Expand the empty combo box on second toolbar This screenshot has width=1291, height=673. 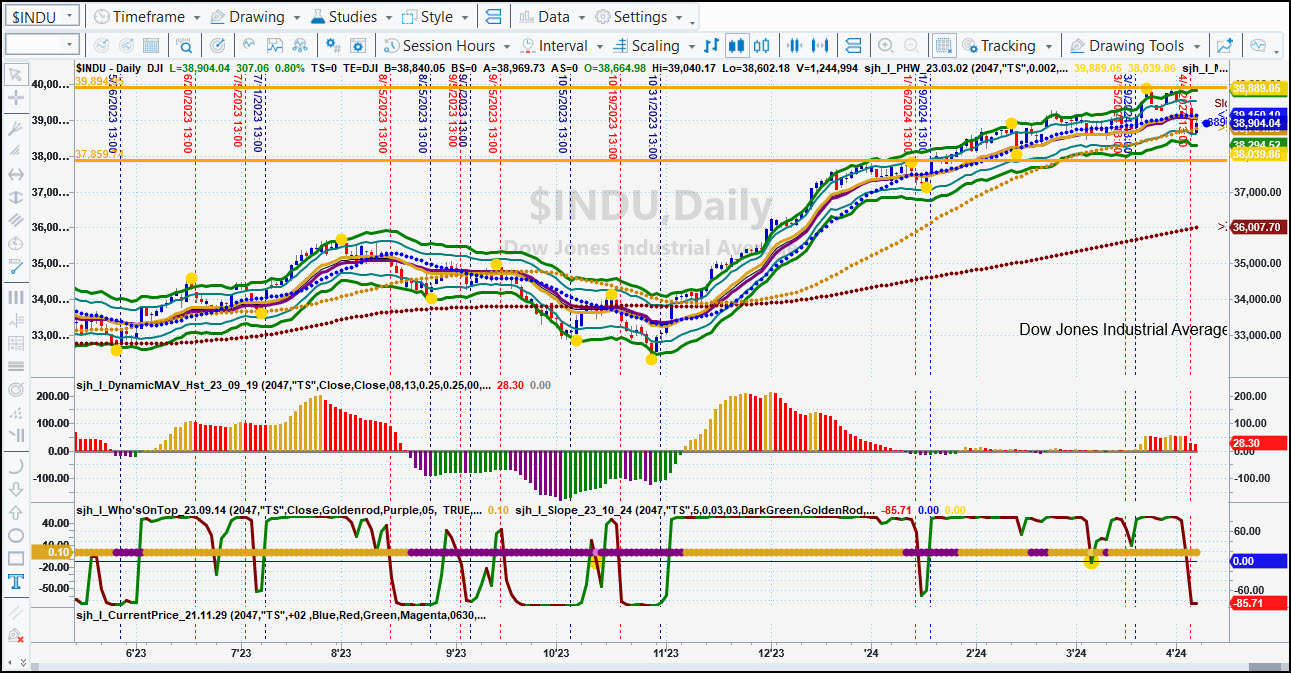(x=41, y=45)
